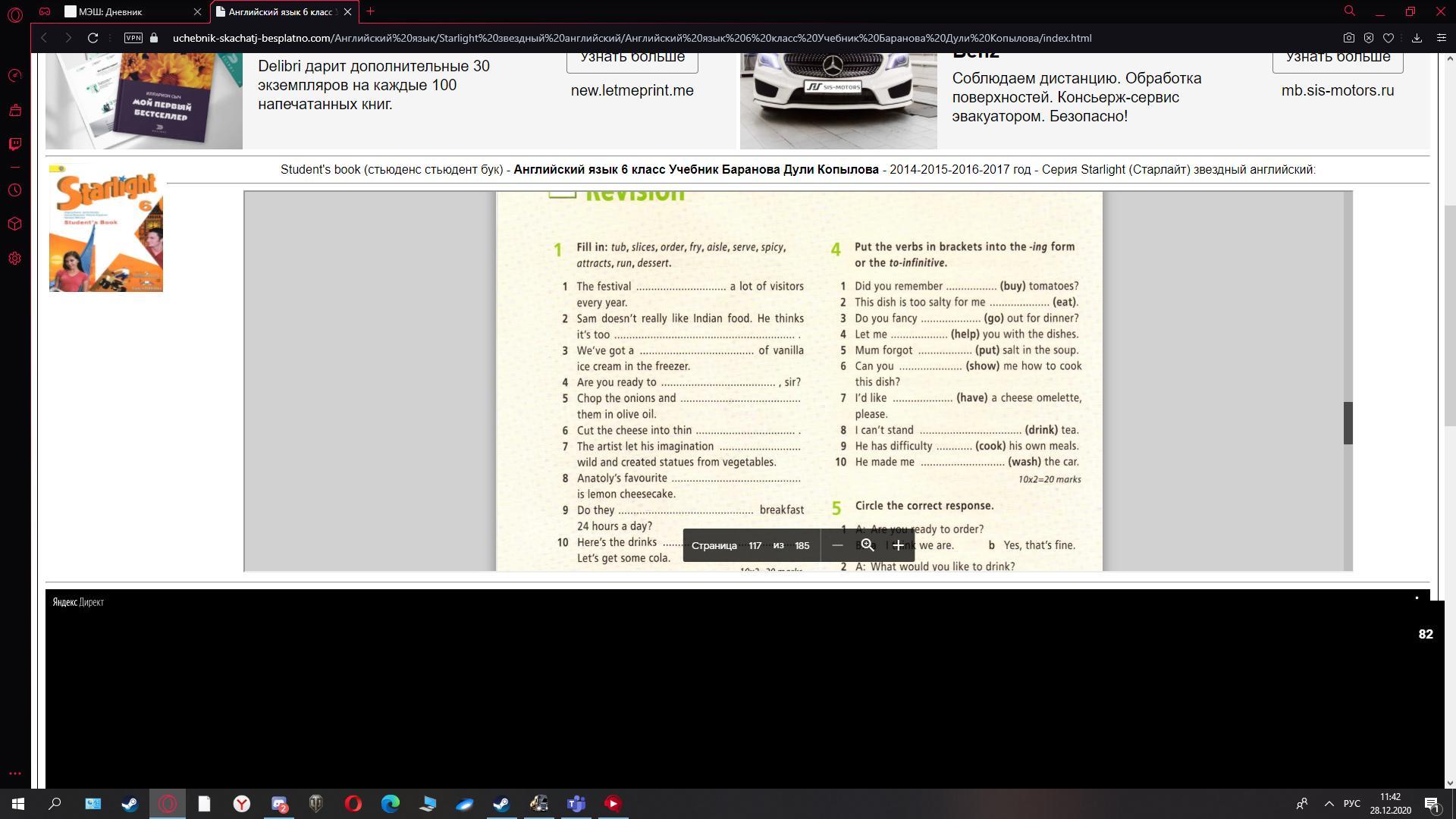1456x819 pixels.
Task: Open Discord with 2 notifications in taskbar
Action: click(x=279, y=804)
